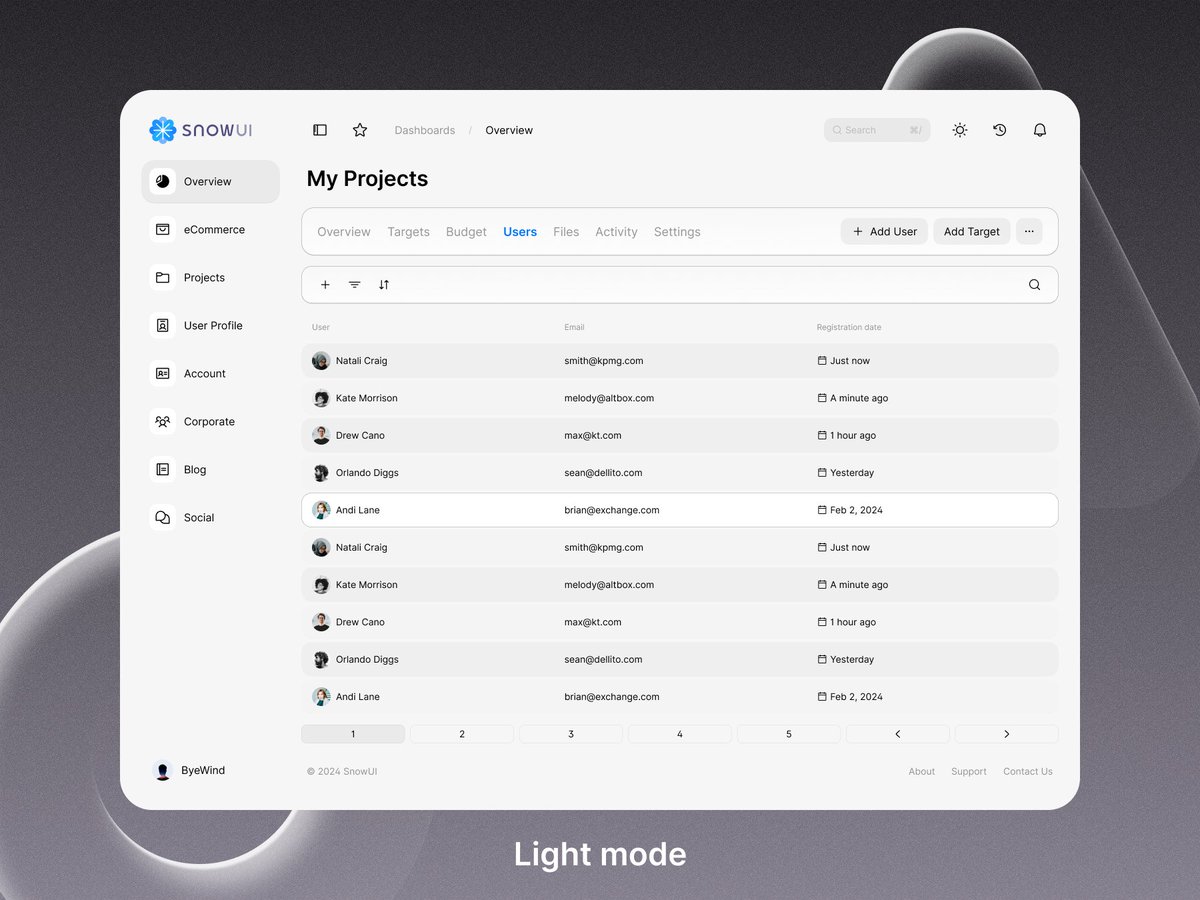Open the Projects section in the sidebar

tap(204, 277)
